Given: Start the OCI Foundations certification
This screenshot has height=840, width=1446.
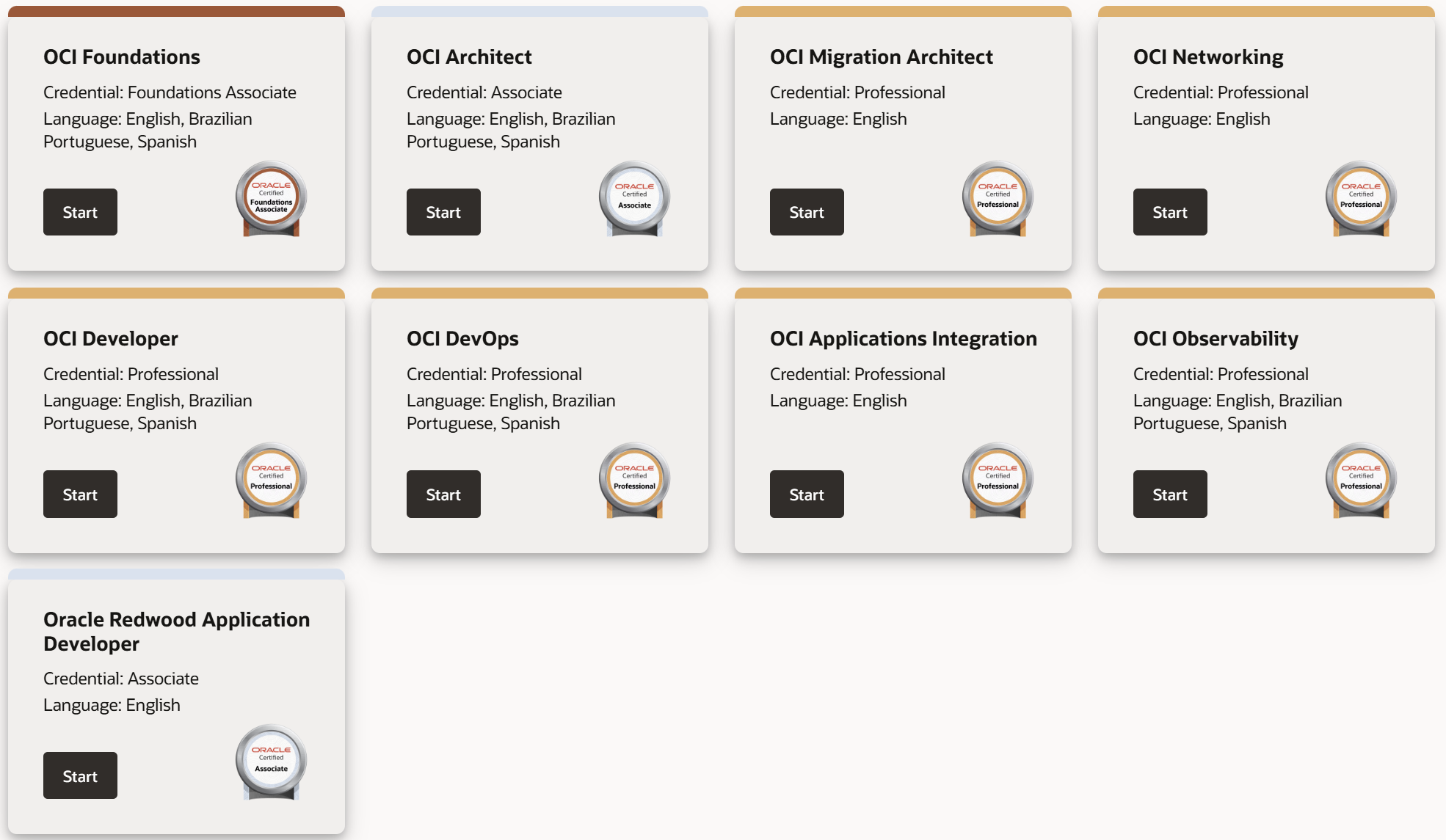Looking at the screenshot, I should (80, 212).
